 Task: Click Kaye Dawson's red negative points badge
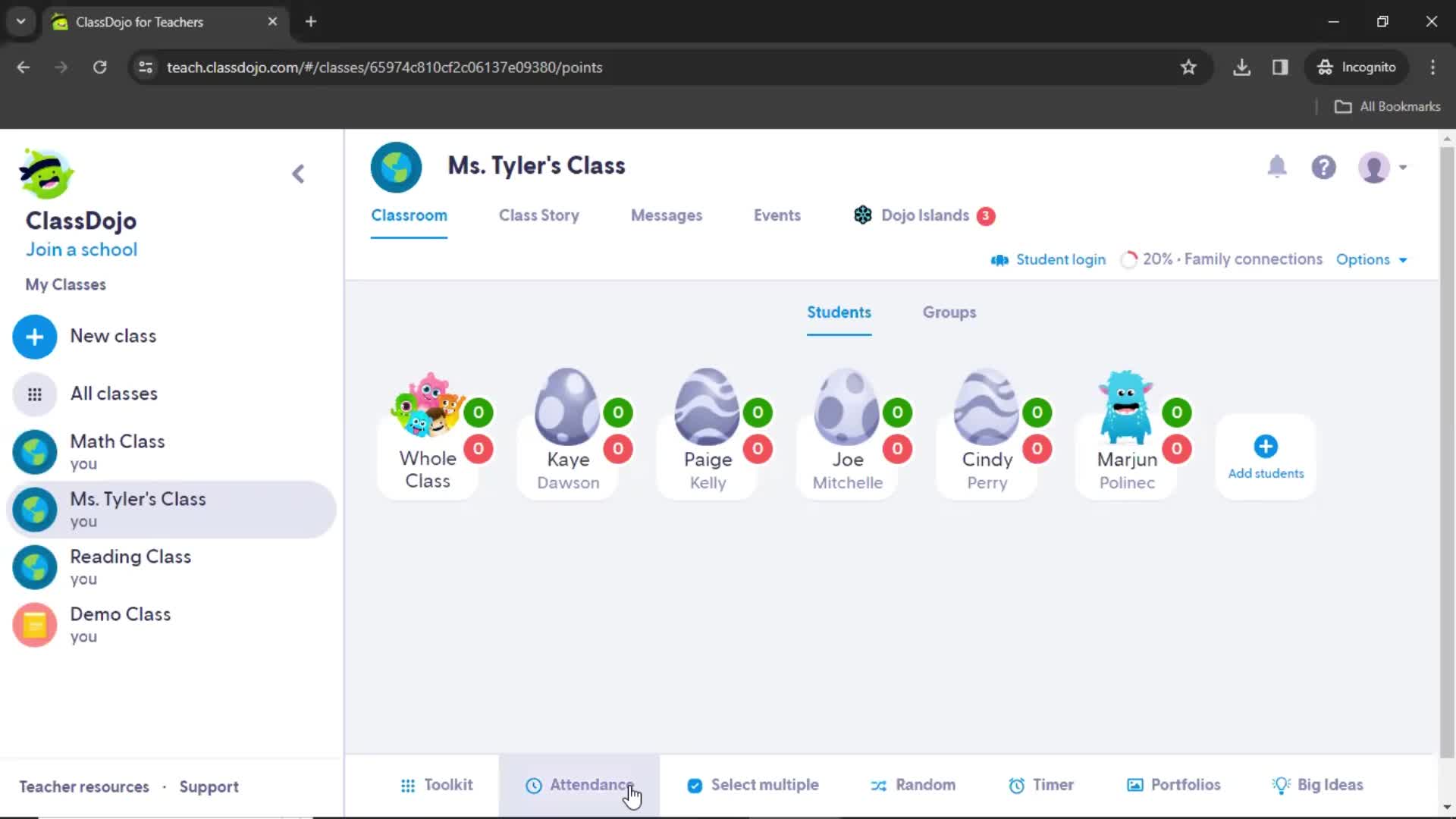(x=618, y=449)
